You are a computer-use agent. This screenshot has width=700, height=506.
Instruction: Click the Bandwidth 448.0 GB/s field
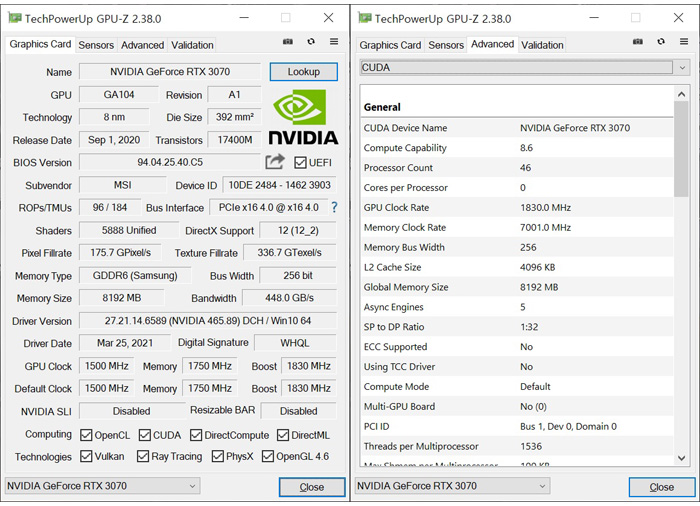pos(290,298)
